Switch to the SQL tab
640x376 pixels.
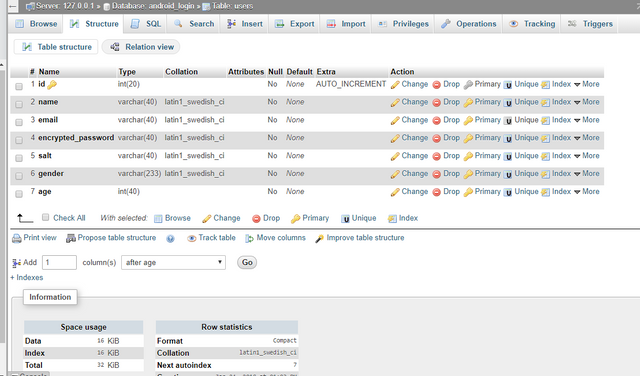pyautogui.click(x=146, y=24)
